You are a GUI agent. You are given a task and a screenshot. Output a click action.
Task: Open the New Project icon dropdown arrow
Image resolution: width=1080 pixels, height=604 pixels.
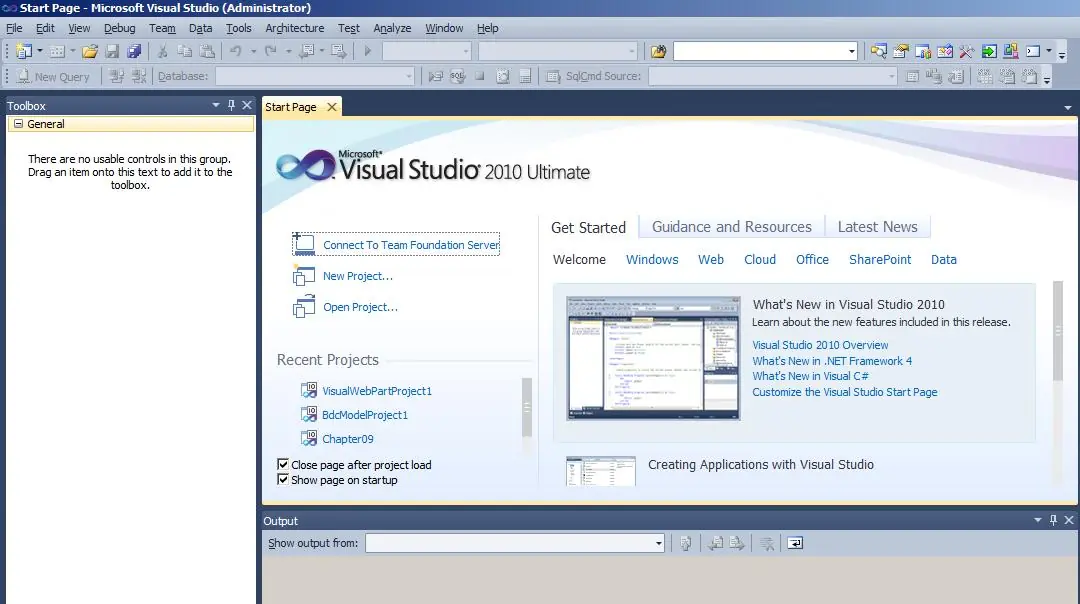coord(39,51)
